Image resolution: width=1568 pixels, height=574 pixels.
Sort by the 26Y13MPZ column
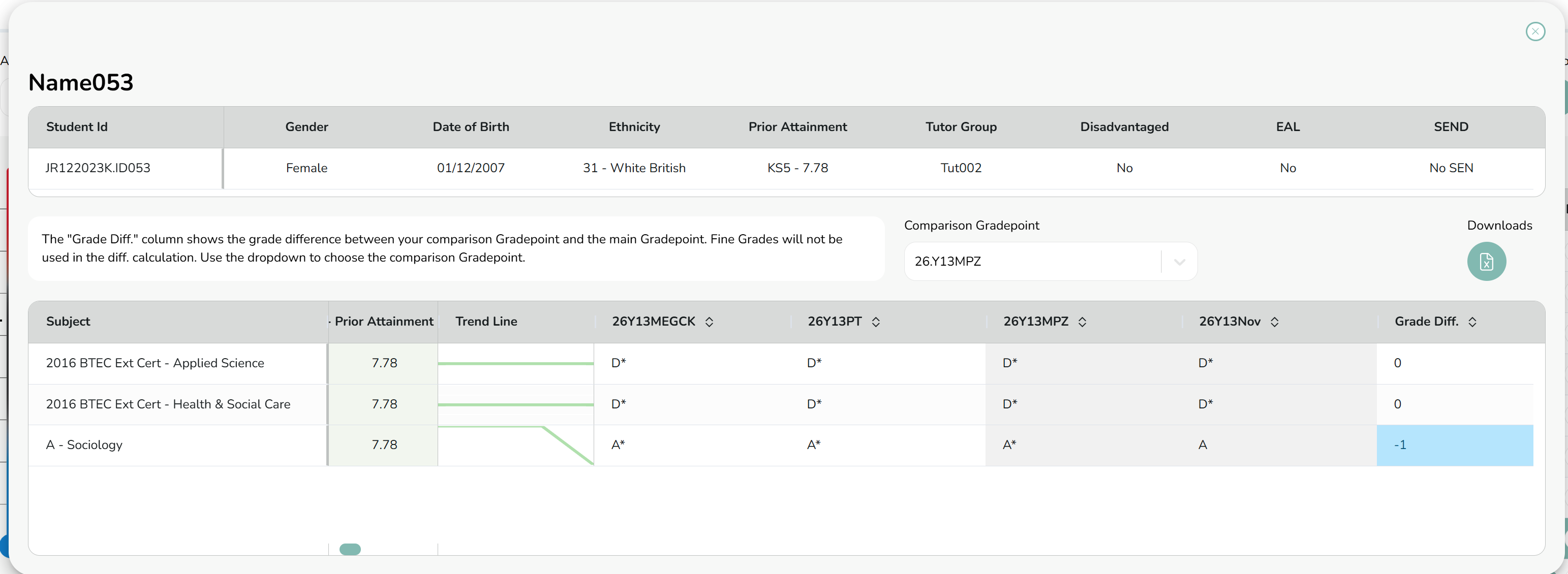click(x=1082, y=322)
